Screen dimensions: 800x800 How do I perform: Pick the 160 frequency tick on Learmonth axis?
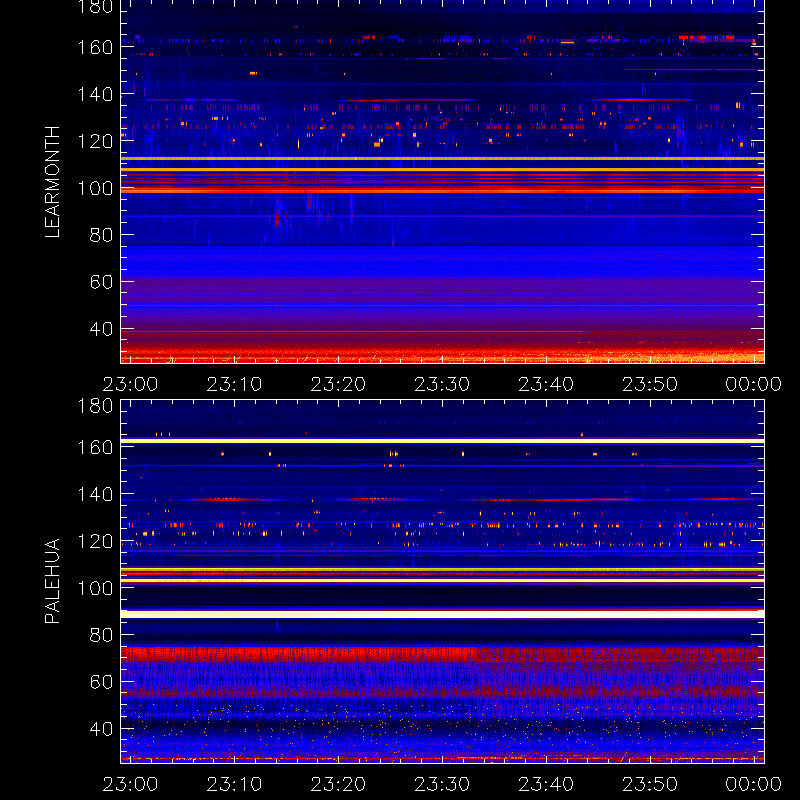(95, 47)
